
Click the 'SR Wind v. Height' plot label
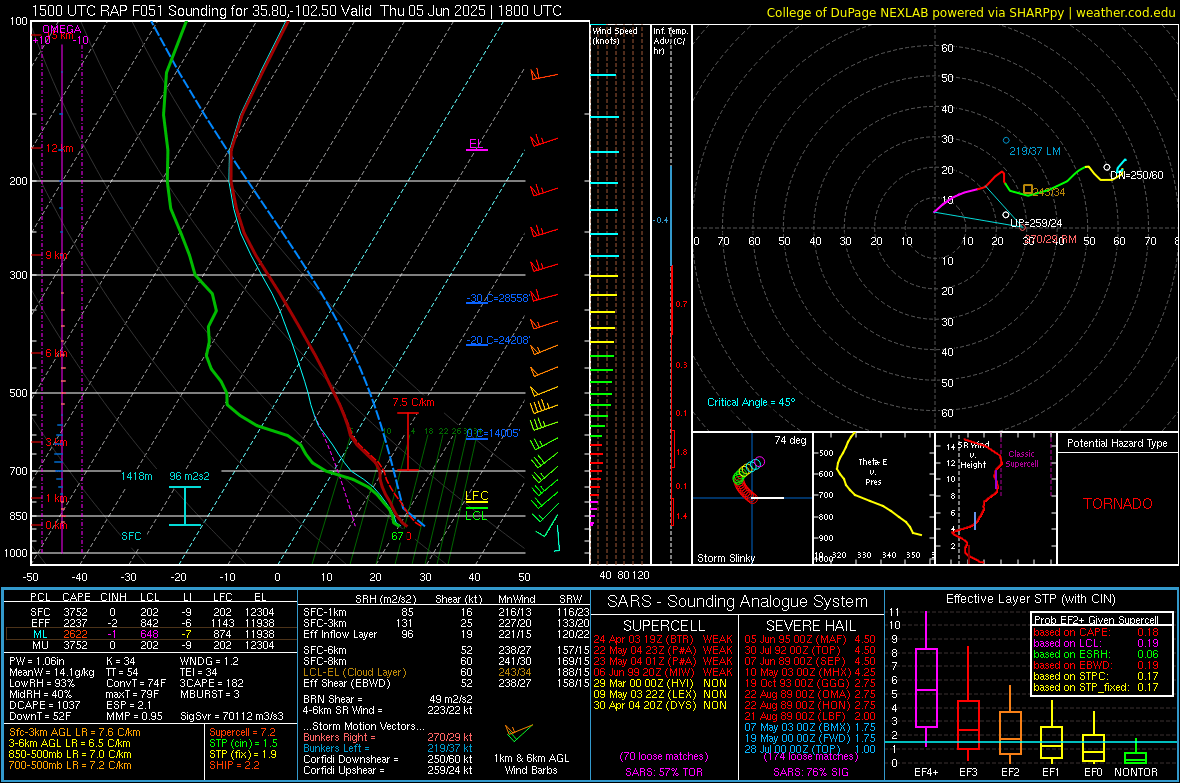pos(973,455)
